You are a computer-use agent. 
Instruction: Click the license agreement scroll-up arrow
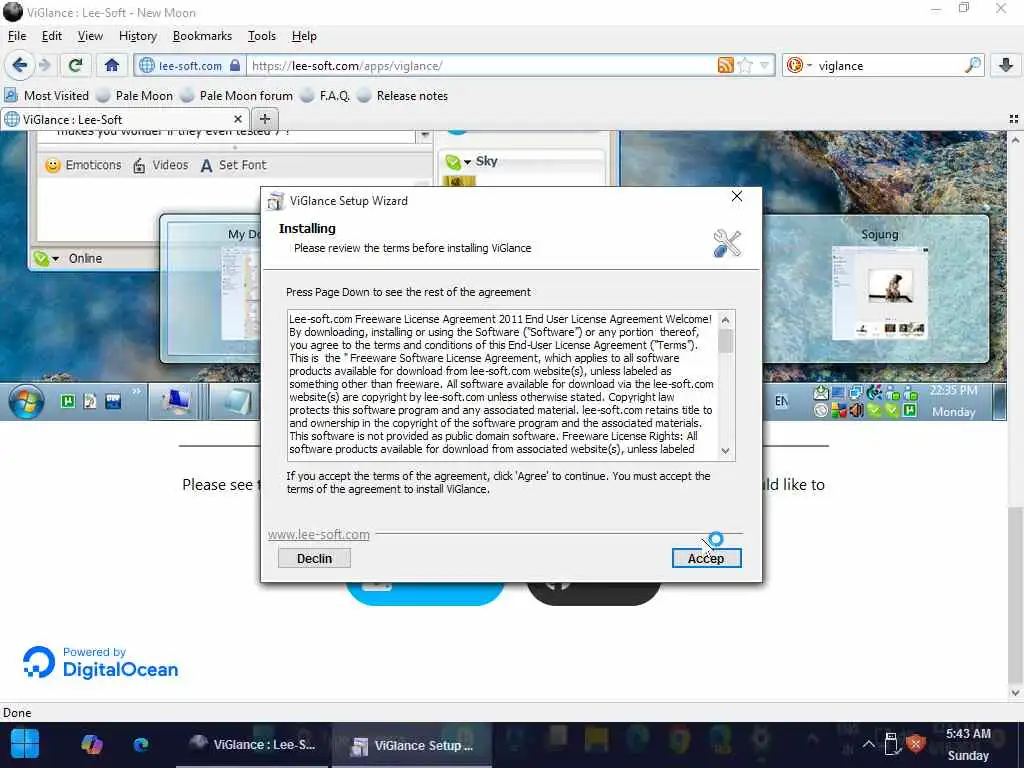[x=725, y=319]
